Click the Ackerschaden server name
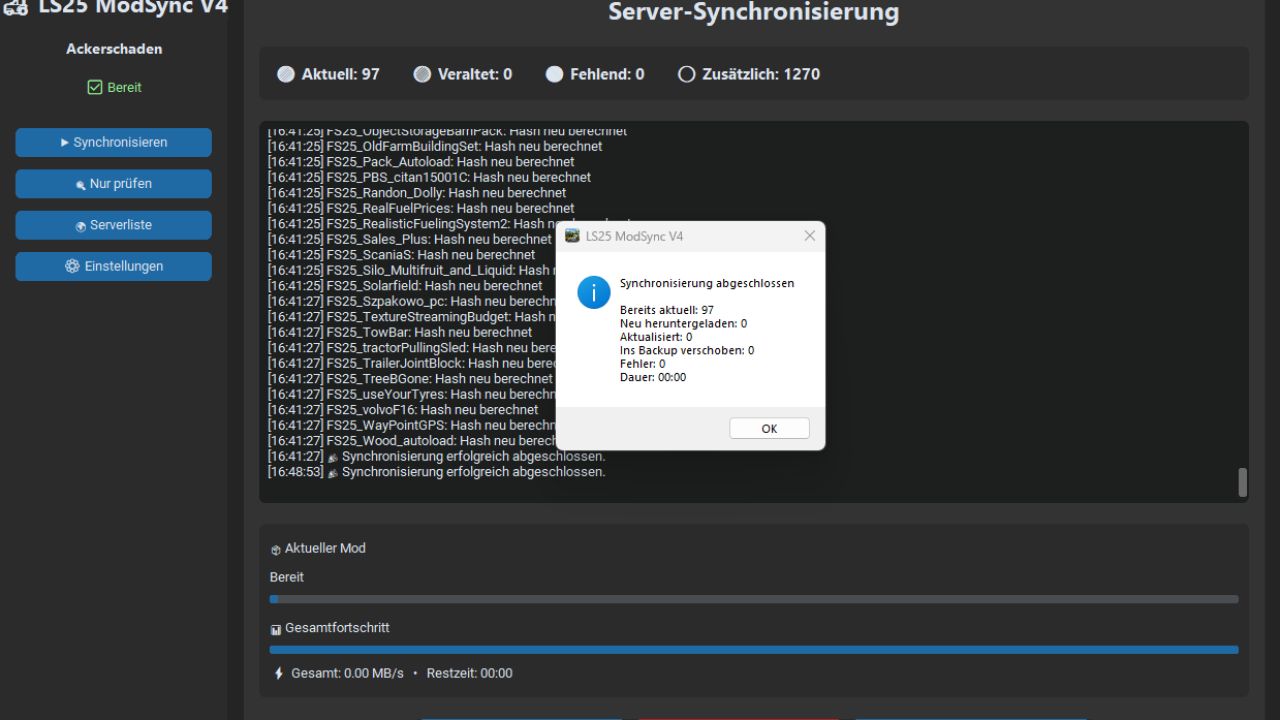The width and height of the screenshot is (1280, 720). (x=114, y=48)
